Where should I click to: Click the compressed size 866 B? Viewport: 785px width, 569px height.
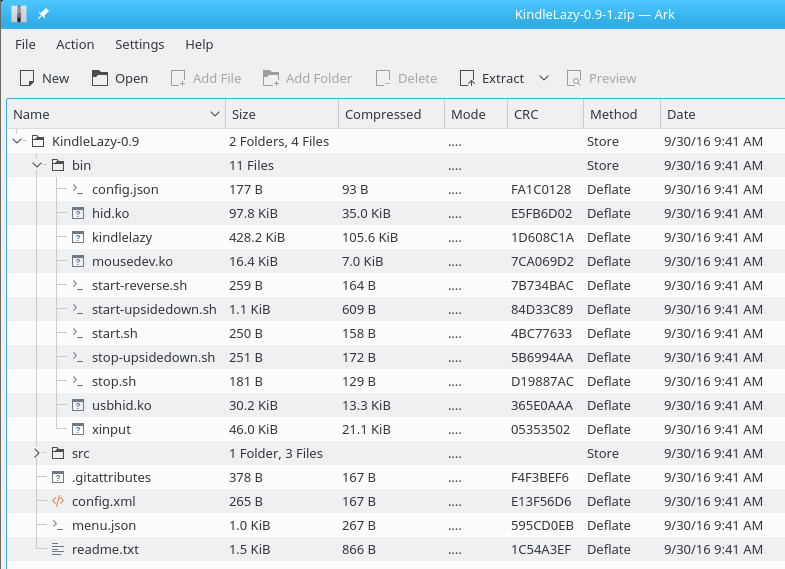[x=358, y=549]
